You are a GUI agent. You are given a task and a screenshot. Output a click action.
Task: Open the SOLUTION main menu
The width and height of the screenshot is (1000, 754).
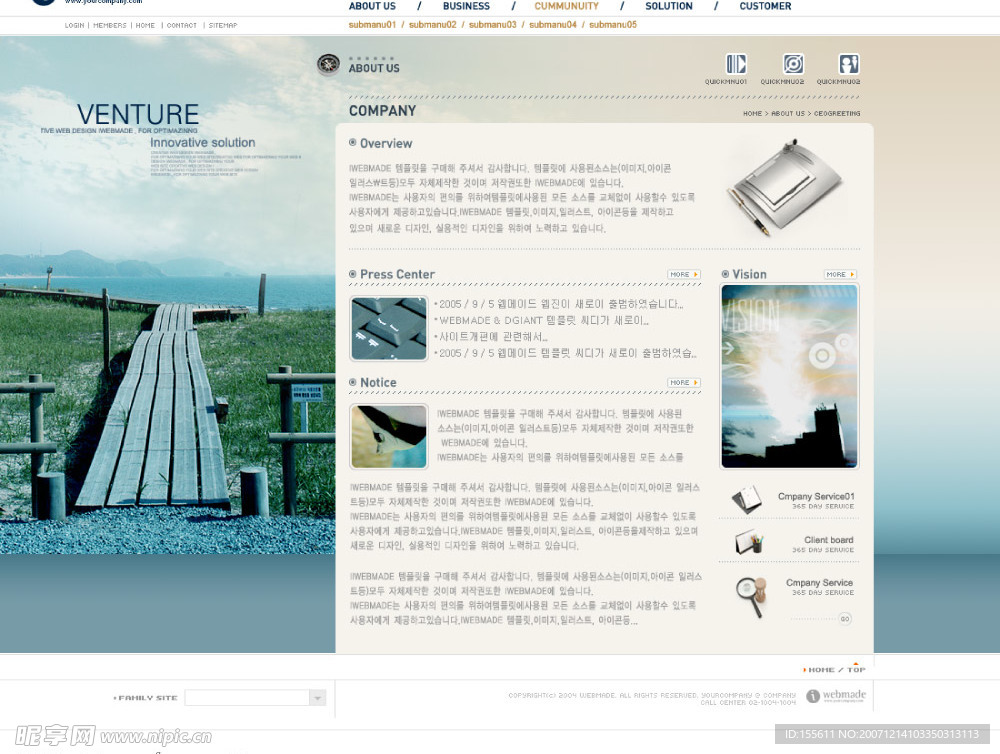[x=668, y=6]
